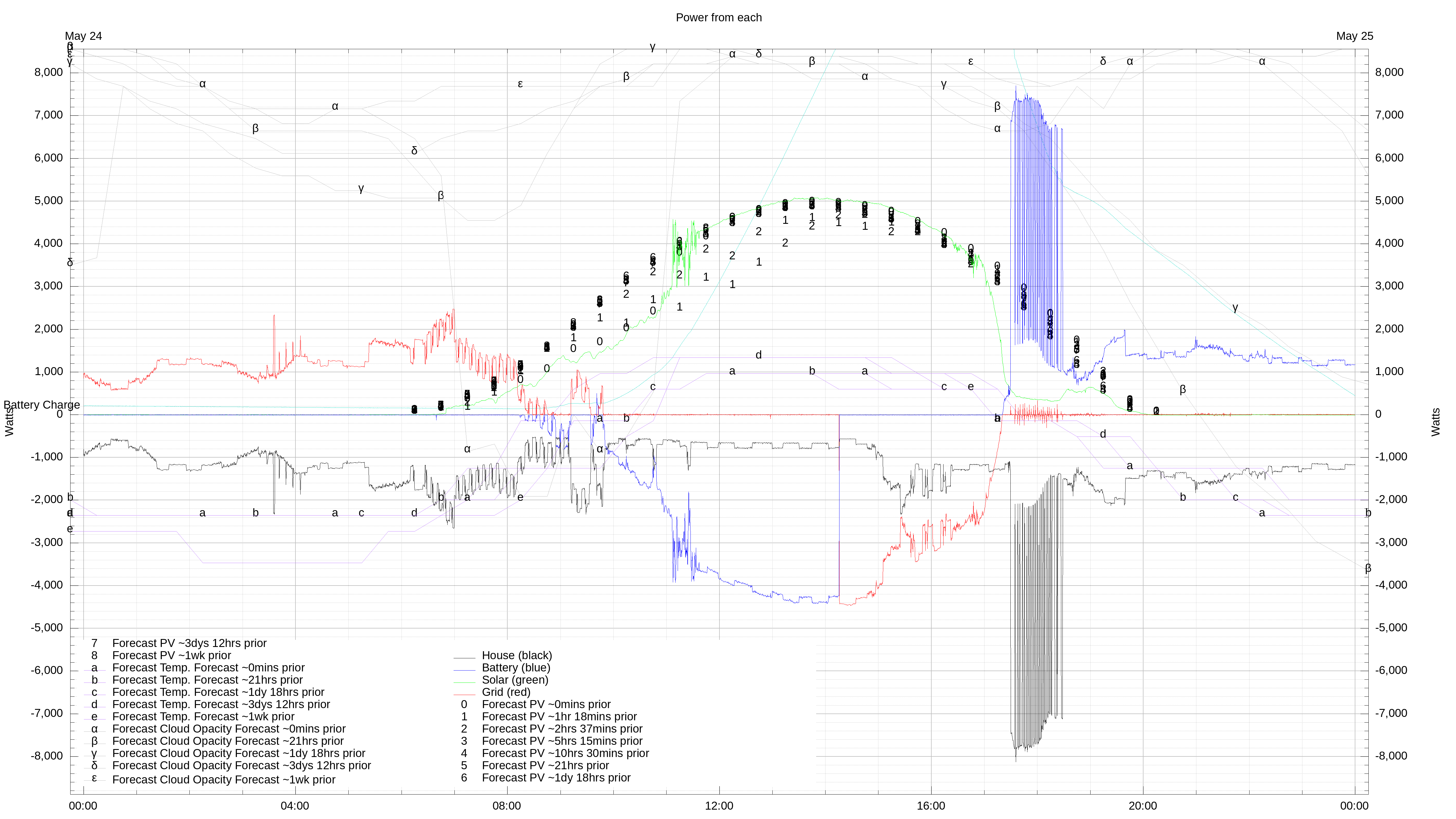Click the right-axis 4,000 tick label
This screenshot has width=1456, height=819.
pos(1389,243)
